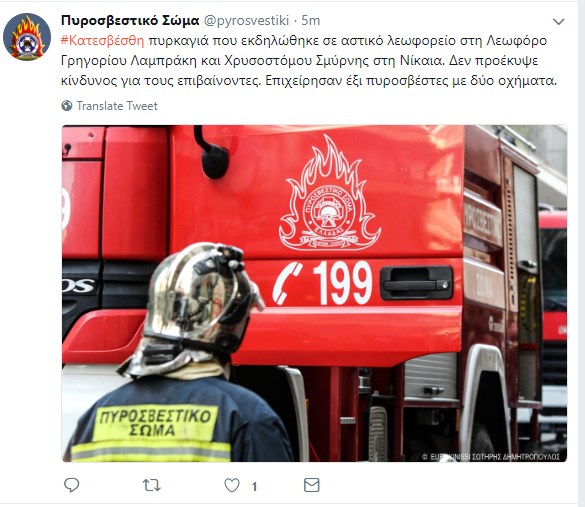Open the fire truck photo attachment

pyautogui.click(x=314, y=293)
